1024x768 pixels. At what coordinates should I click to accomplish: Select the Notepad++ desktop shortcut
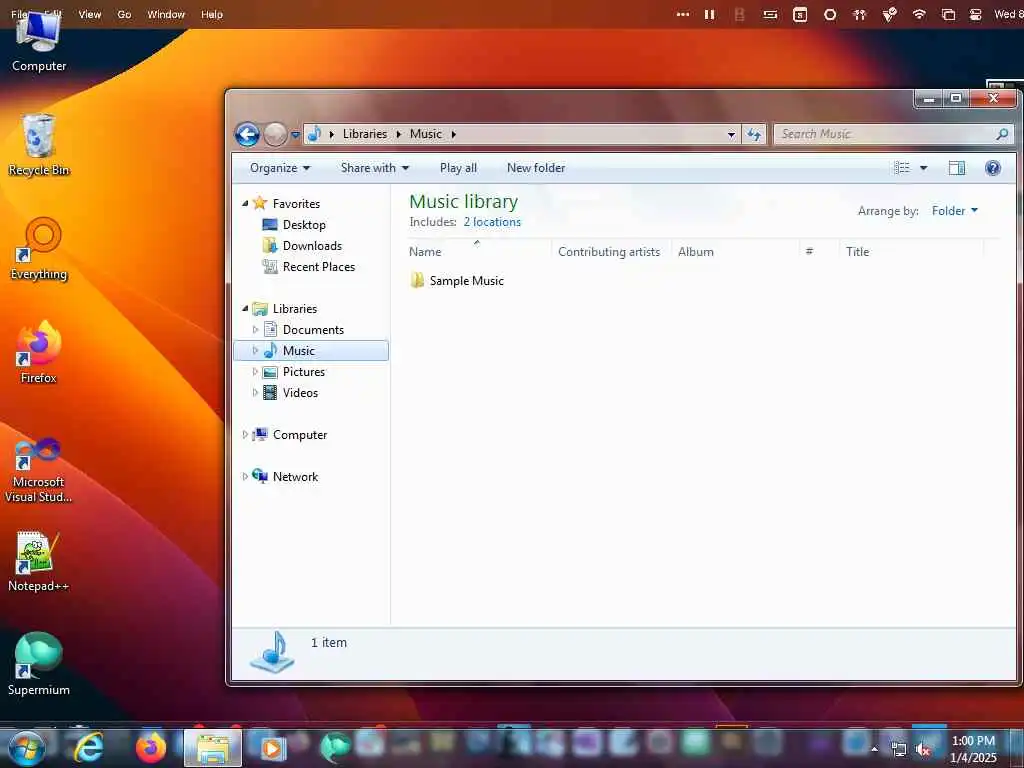coord(39,562)
